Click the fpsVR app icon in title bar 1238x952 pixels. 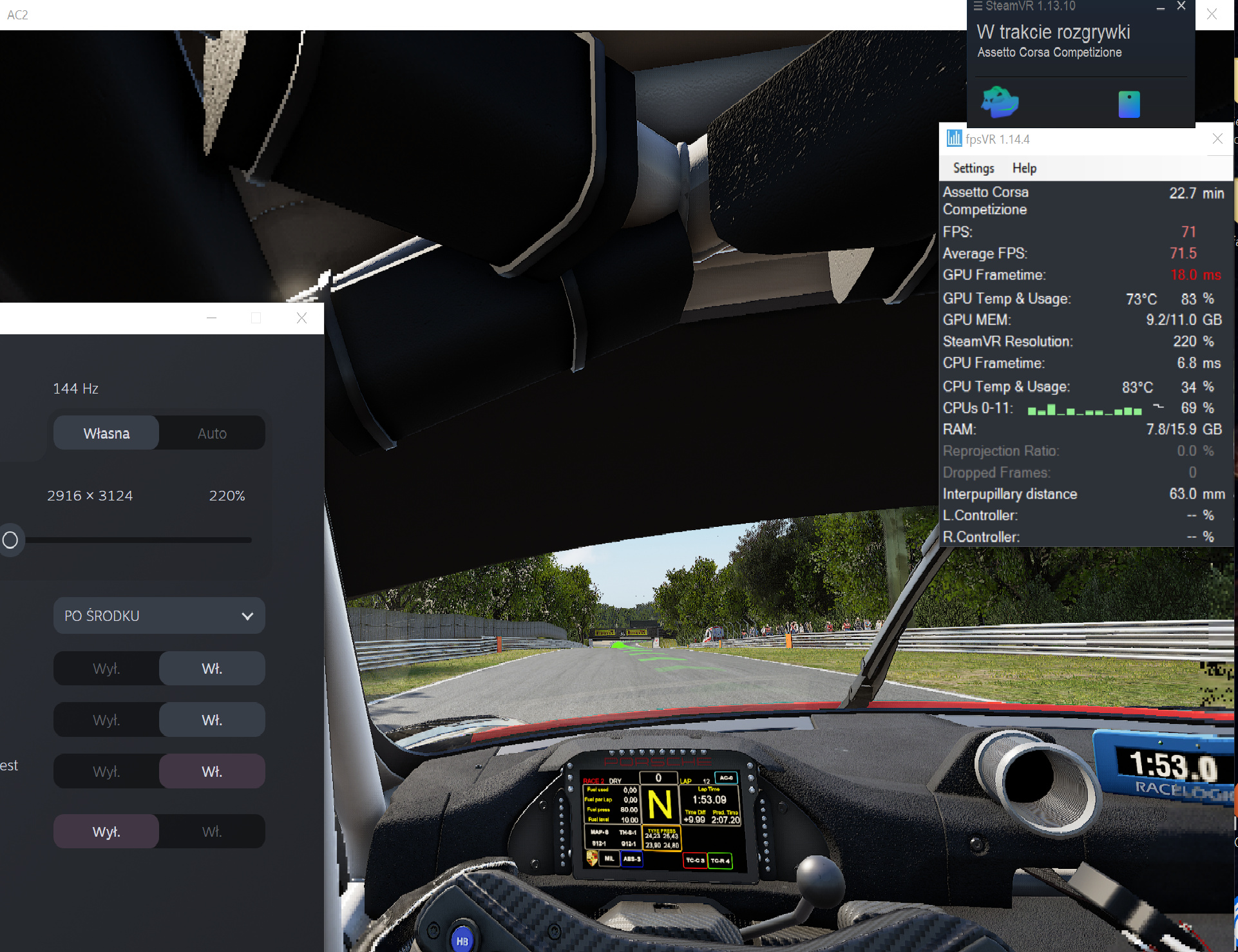point(954,138)
